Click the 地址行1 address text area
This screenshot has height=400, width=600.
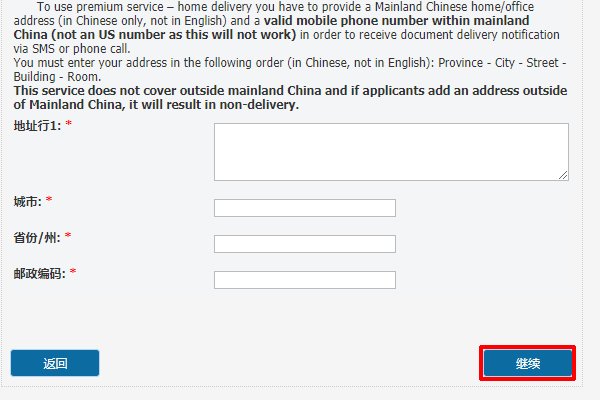(x=390, y=151)
